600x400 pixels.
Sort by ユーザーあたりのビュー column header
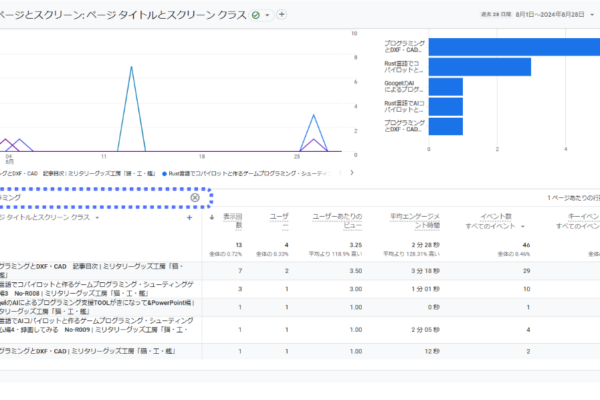(x=337, y=221)
